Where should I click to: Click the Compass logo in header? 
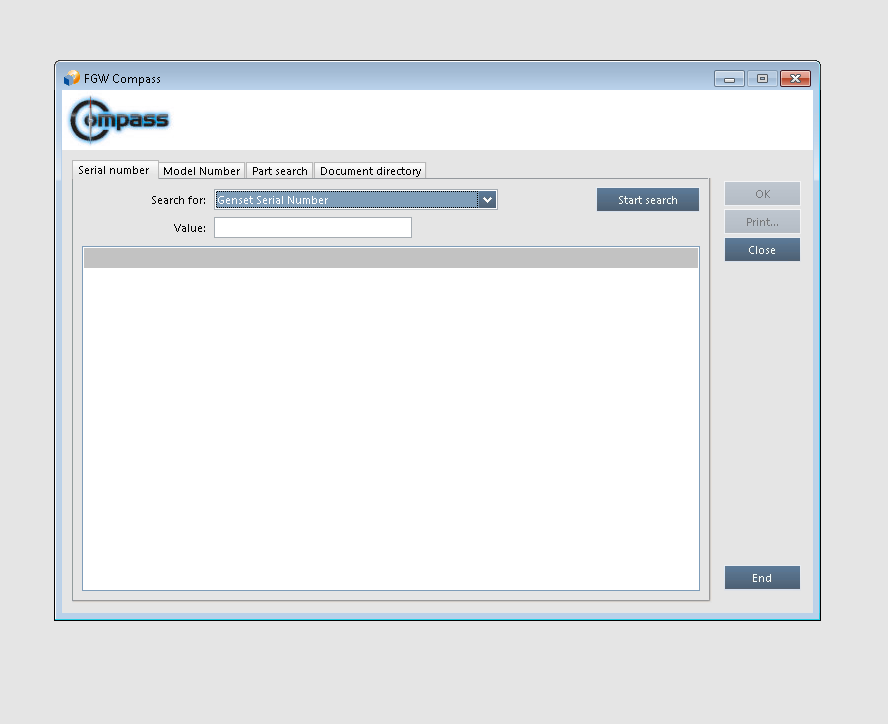click(120, 121)
